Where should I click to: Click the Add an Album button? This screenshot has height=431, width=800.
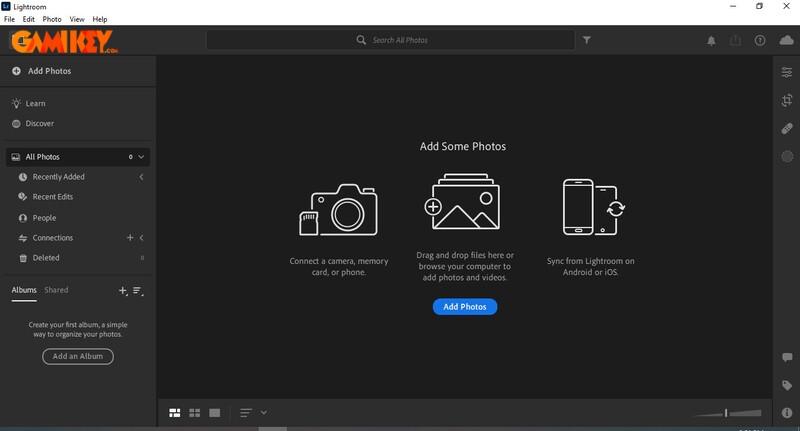(x=78, y=356)
